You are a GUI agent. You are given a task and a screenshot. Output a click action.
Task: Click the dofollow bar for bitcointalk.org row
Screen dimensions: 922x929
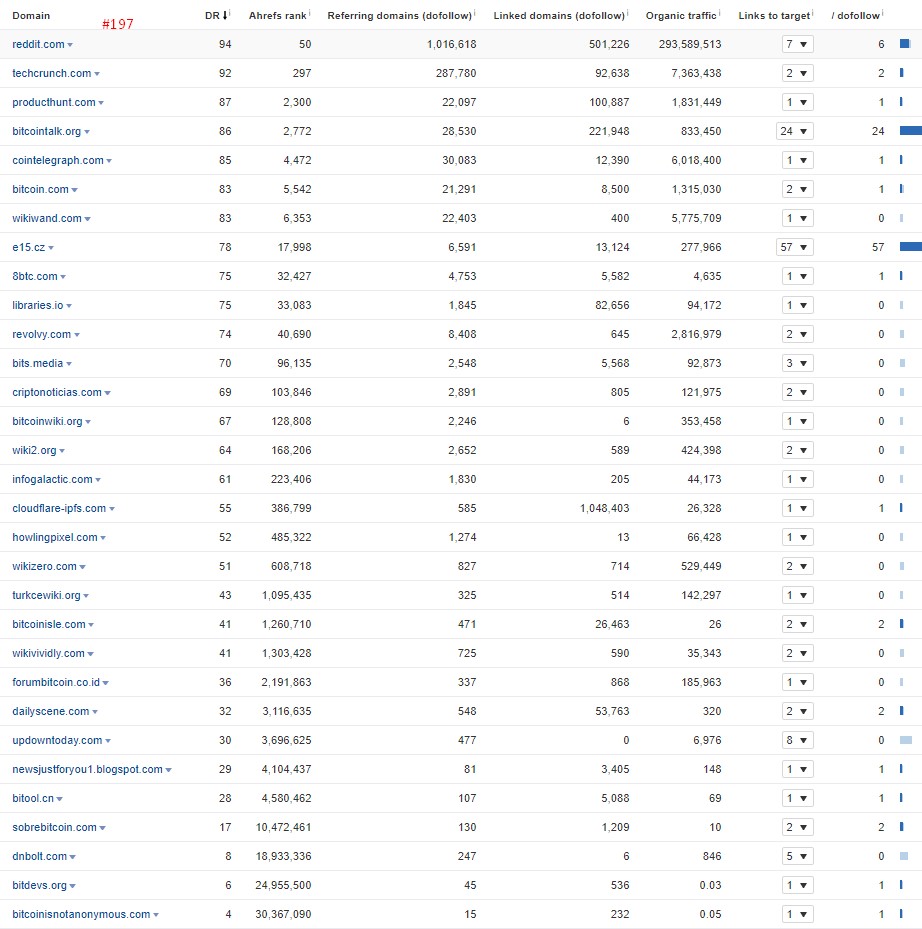point(911,131)
